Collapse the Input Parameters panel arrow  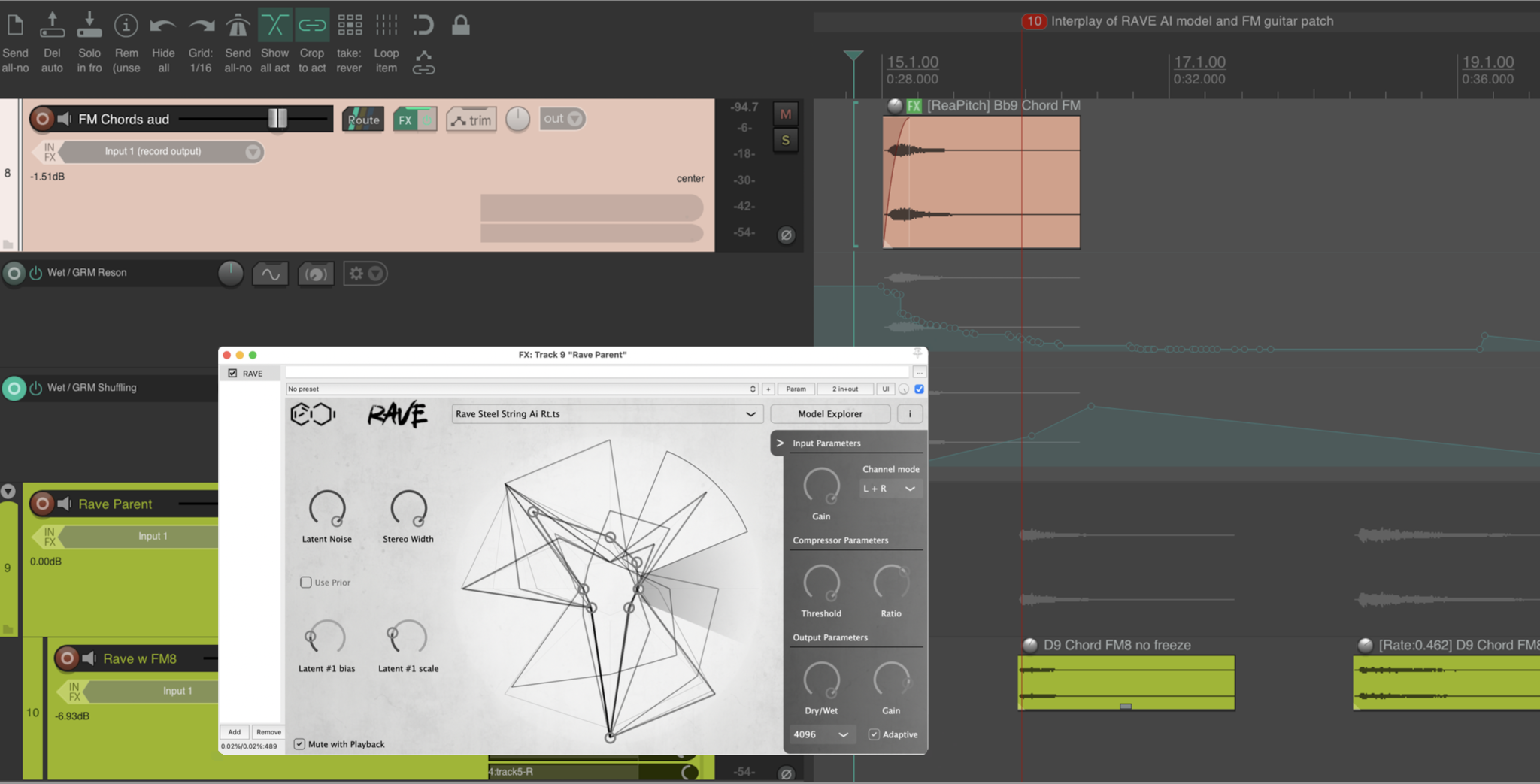(780, 443)
